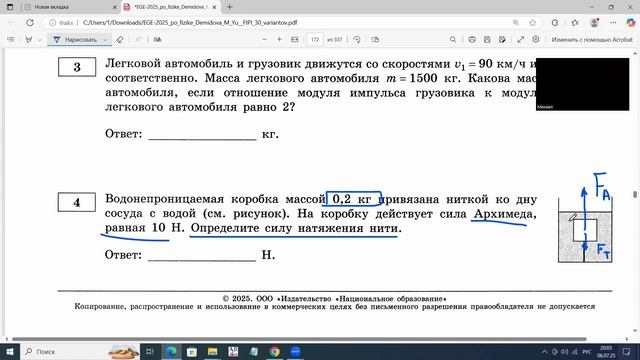Open the browser profile avatar

594,23
